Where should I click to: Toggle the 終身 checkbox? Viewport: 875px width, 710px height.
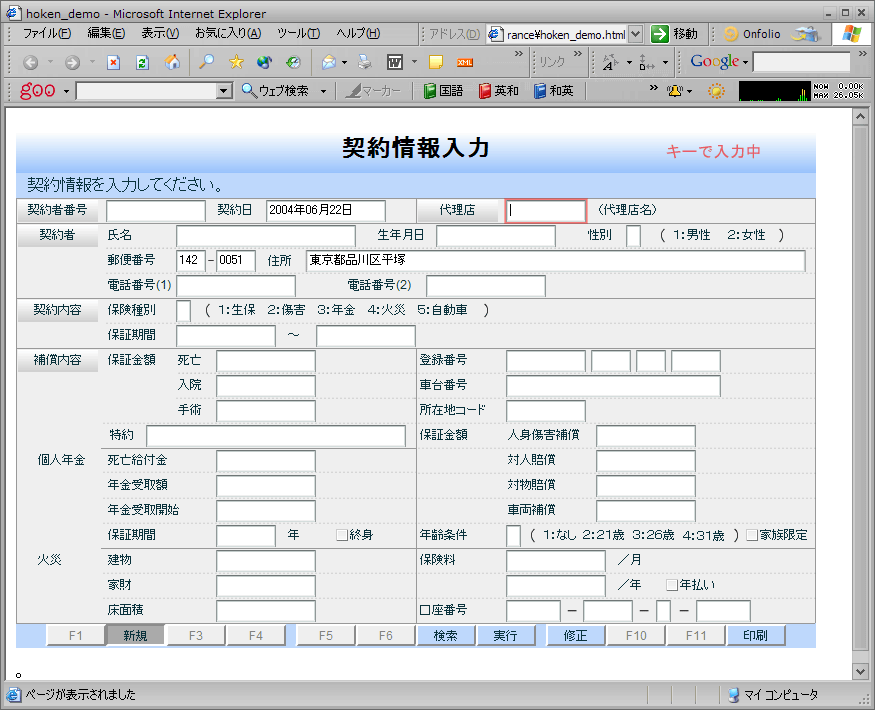click(x=342, y=535)
